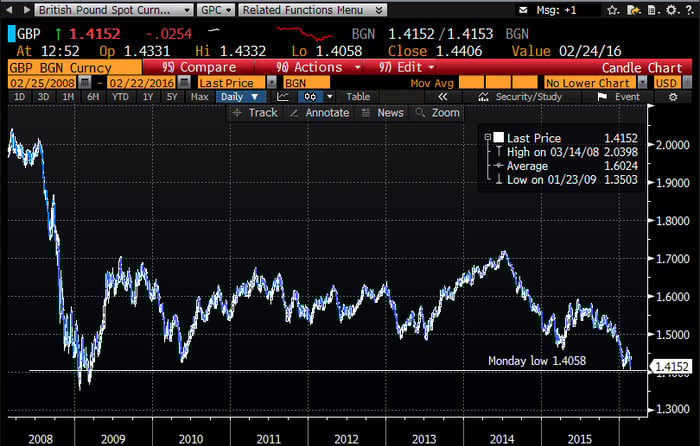This screenshot has width=700, height=446.
Task: Enable the Track crosshair tool
Action: (x=255, y=113)
